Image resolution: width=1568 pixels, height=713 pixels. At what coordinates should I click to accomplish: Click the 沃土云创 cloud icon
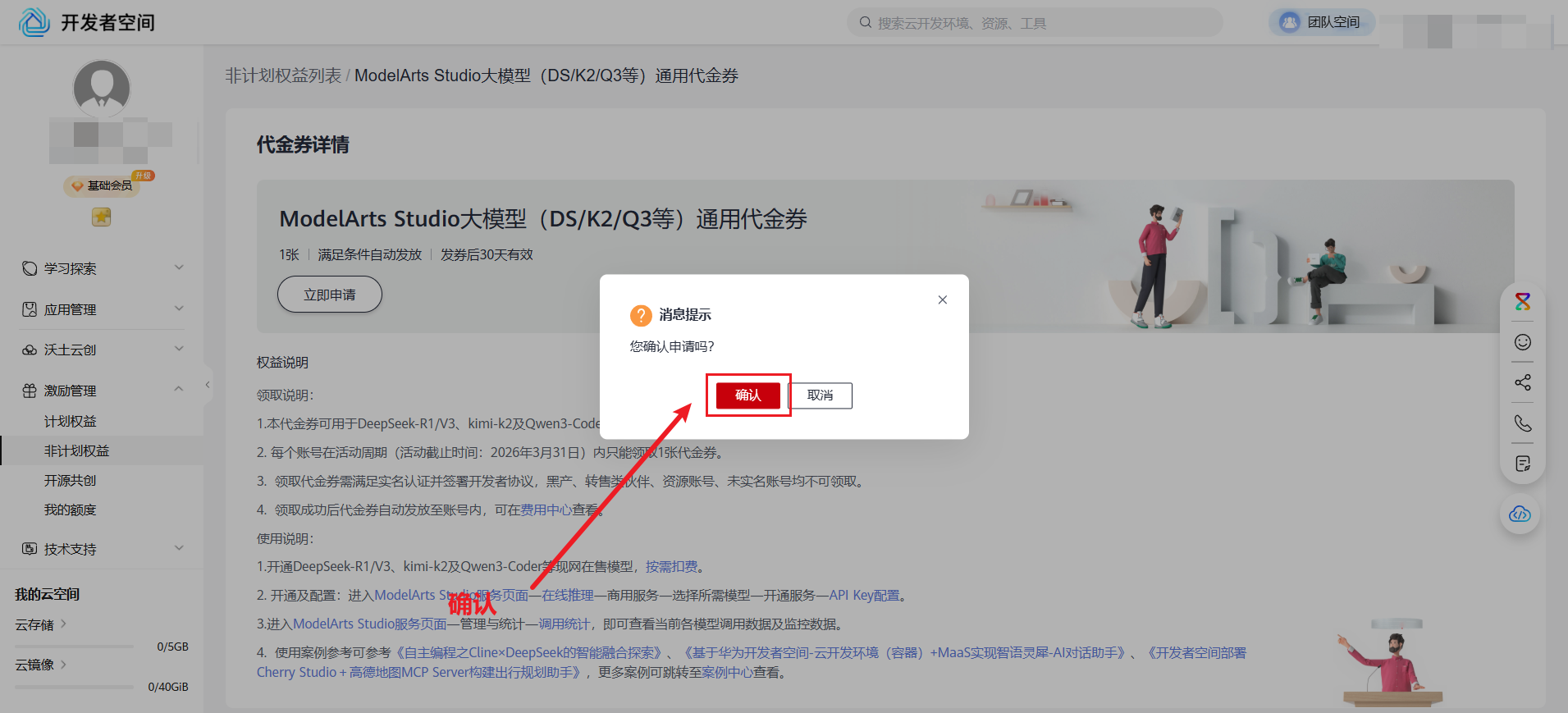(30, 350)
